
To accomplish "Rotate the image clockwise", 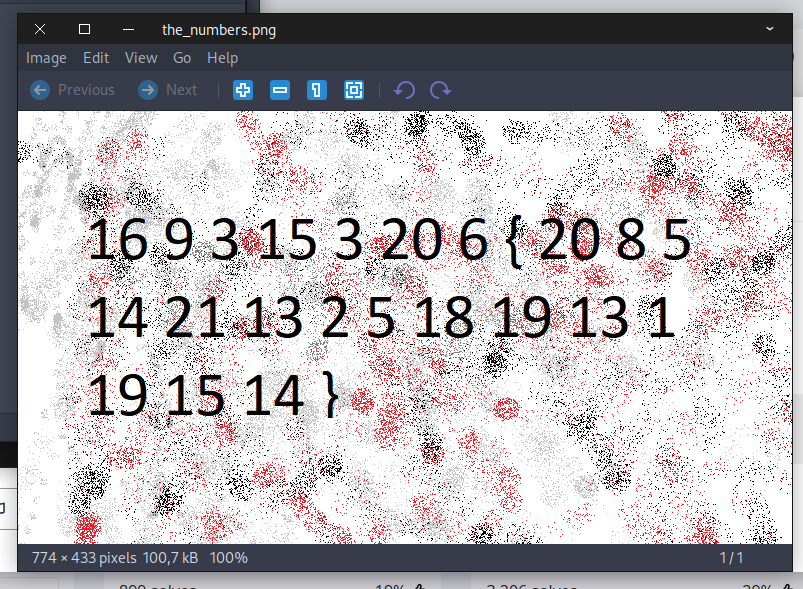I will coord(440,90).
